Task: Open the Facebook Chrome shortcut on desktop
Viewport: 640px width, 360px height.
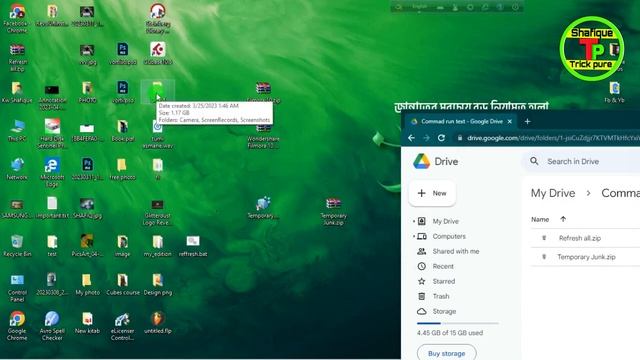Action: [17, 18]
